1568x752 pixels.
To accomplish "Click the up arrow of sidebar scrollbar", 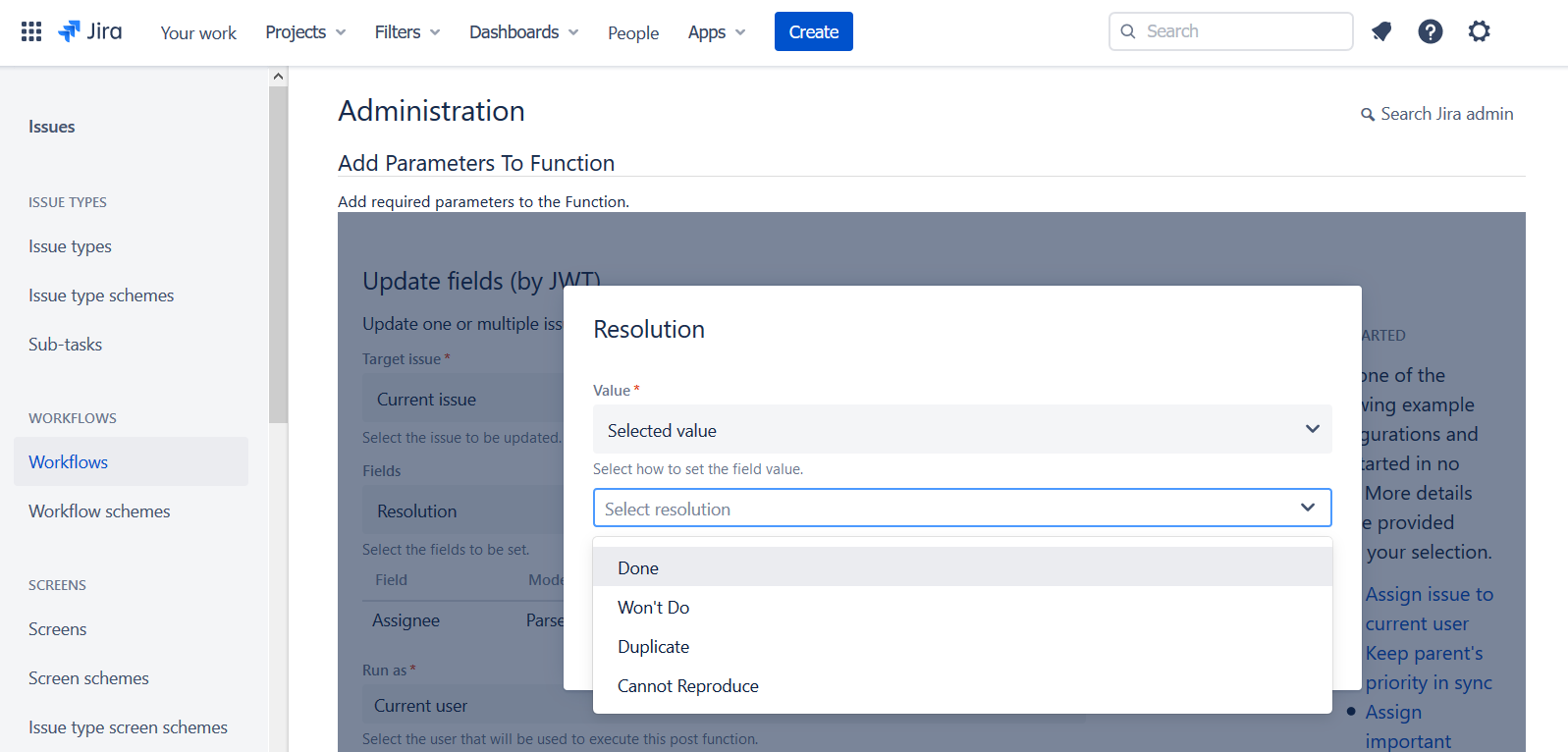I will click(279, 77).
